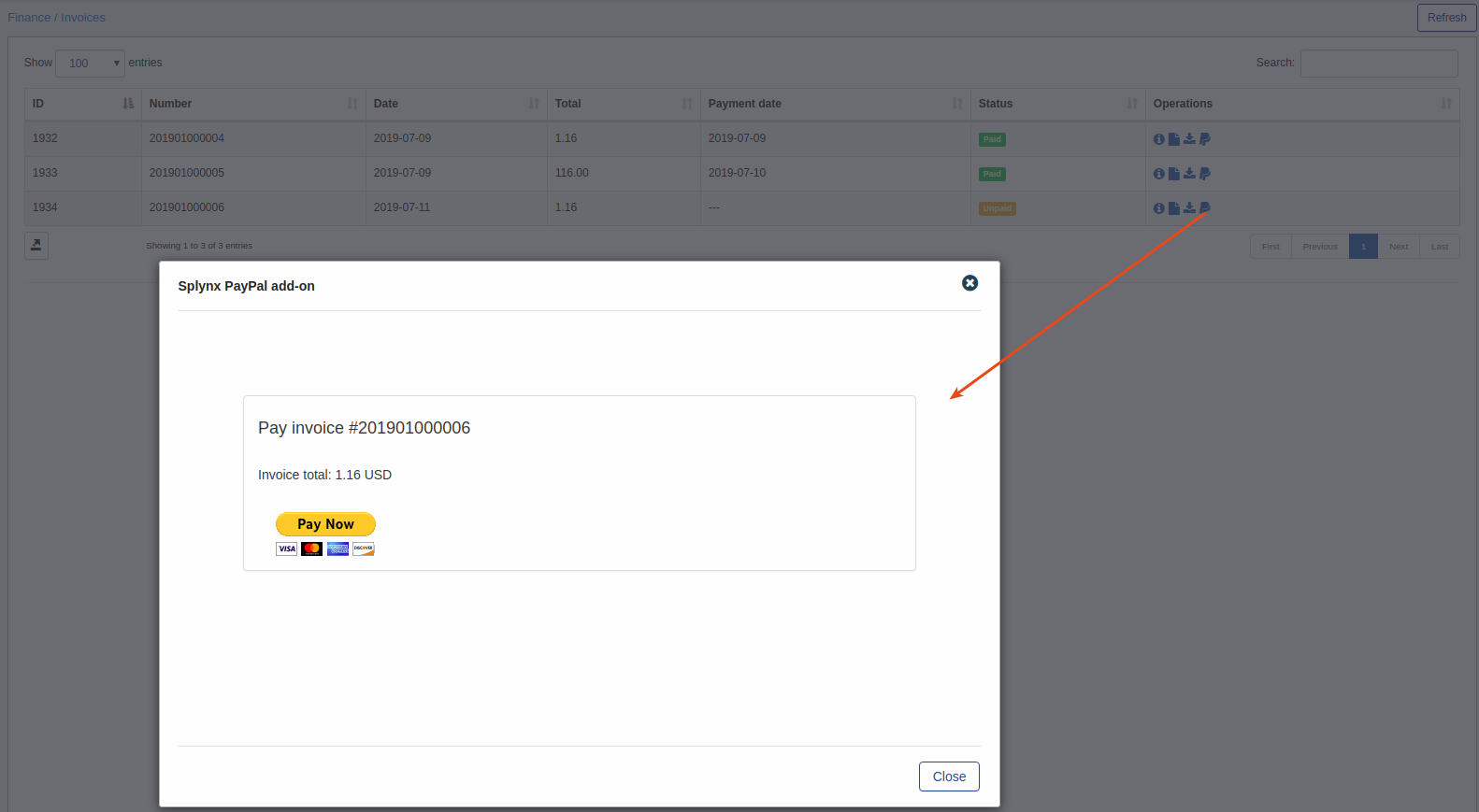The image size is (1479, 812).
Task: Click the Paid status badge in row 1933
Action: pyautogui.click(x=992, y=174)
